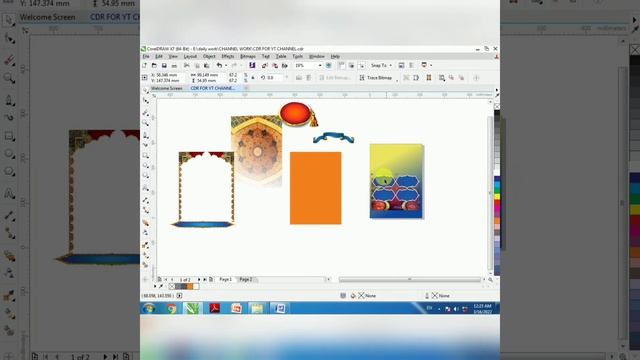Open the zoom level dropdown
Image resolution: width=640 pixels, height=360 pixels.
(x=320, y=65)
